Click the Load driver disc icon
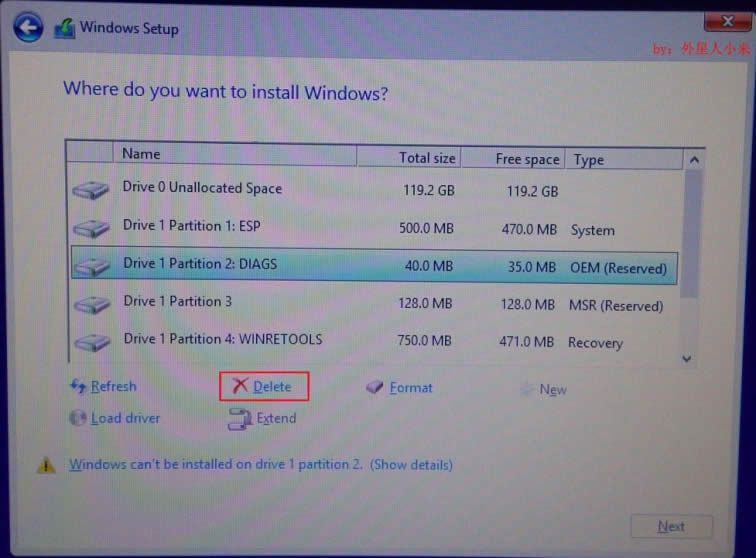 [x=78, y=418]
